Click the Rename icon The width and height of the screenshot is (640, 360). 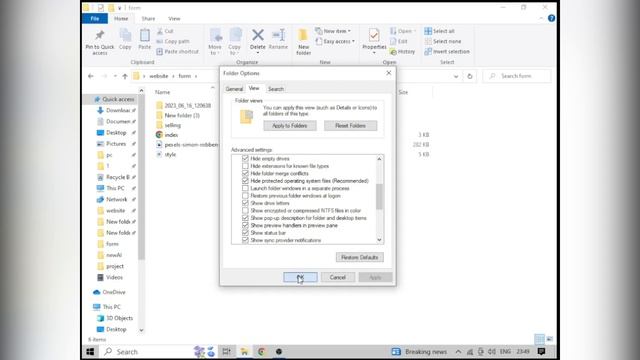click(x=278, y=35)
